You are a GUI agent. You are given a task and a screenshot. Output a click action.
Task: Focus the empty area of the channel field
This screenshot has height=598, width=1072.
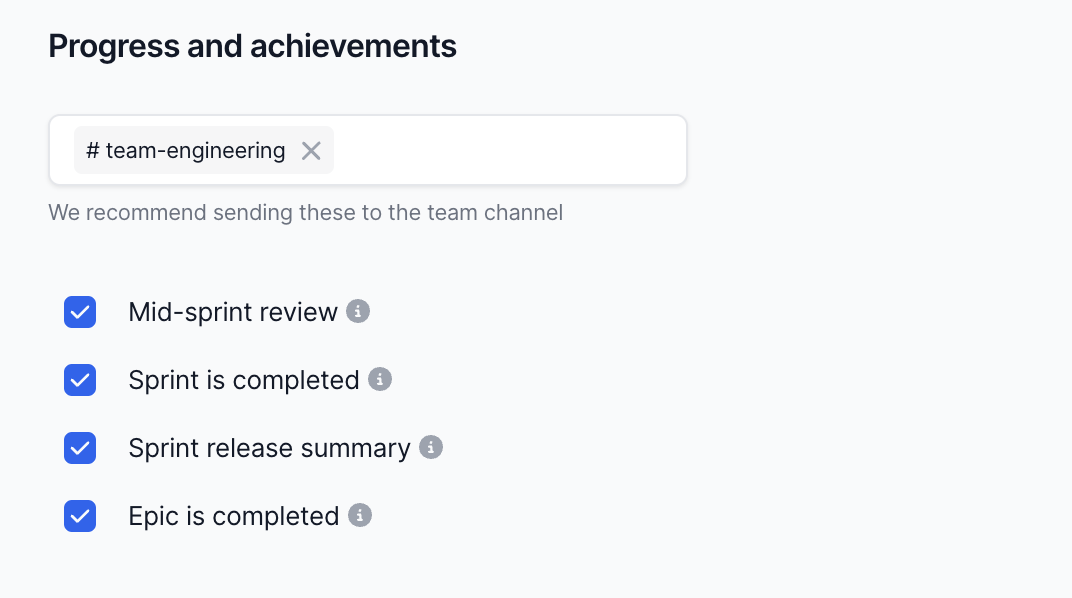pyautogui.click(x=508, y=151)
